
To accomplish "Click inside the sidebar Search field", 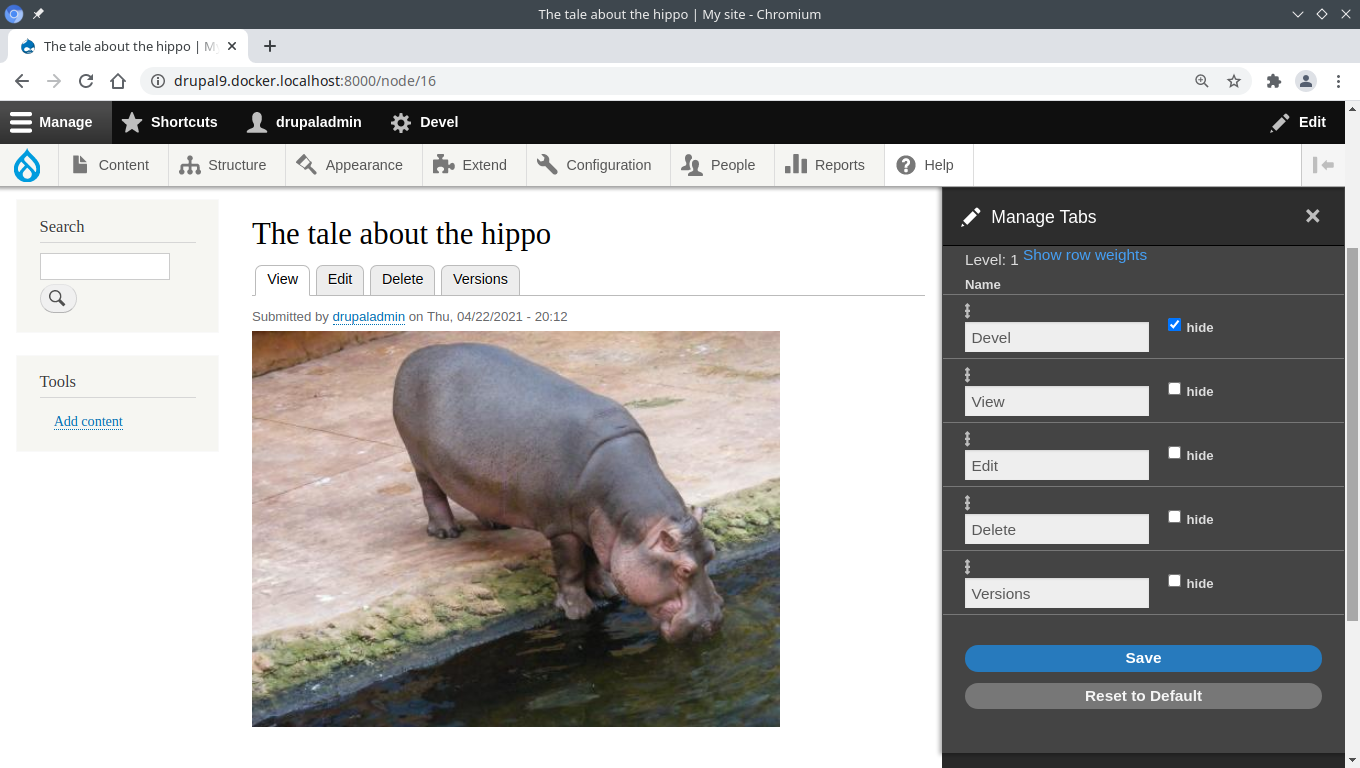I will (x=104, y=266).
